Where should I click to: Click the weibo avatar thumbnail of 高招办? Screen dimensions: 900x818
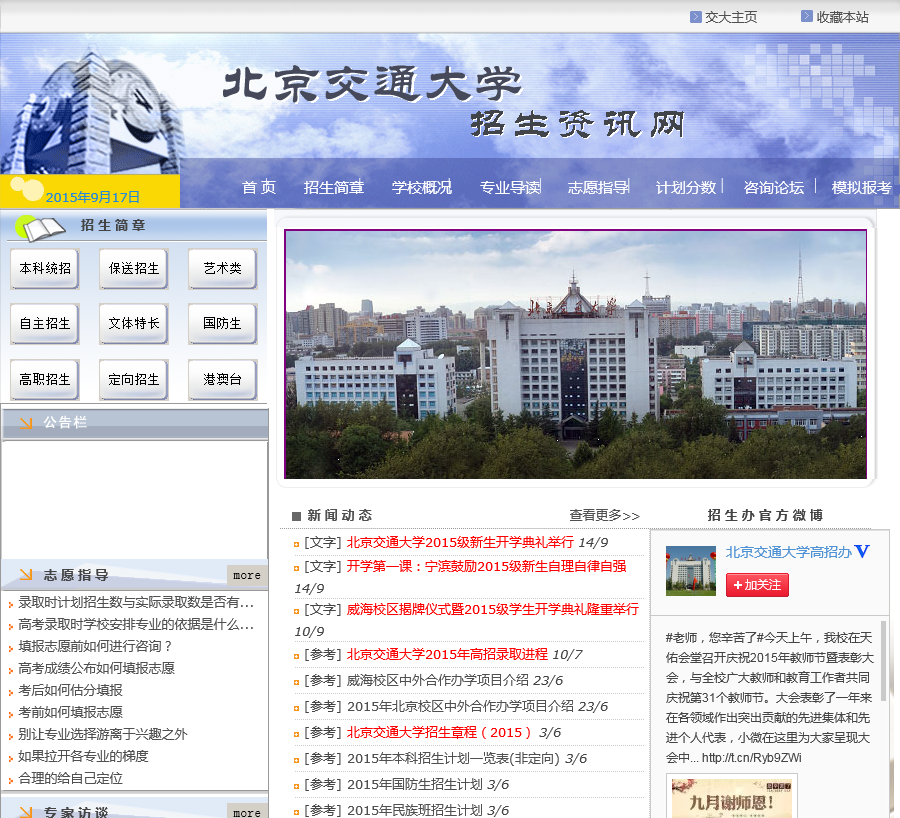coord(690,571)
